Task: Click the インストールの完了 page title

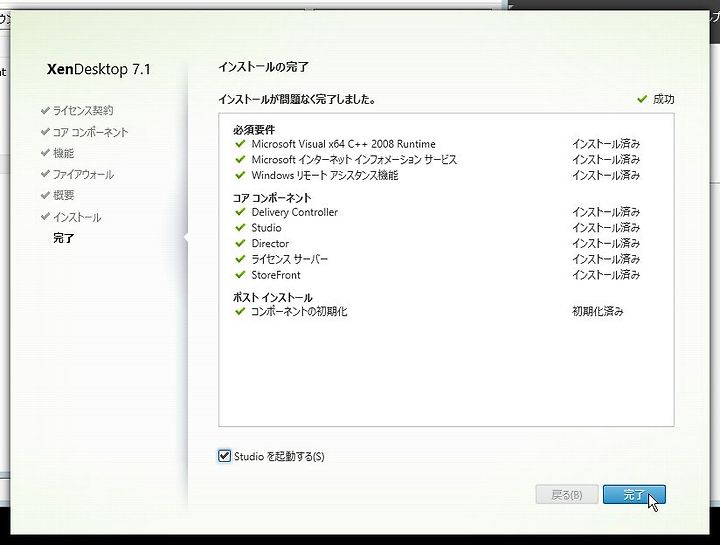Action: coord(263,67)
